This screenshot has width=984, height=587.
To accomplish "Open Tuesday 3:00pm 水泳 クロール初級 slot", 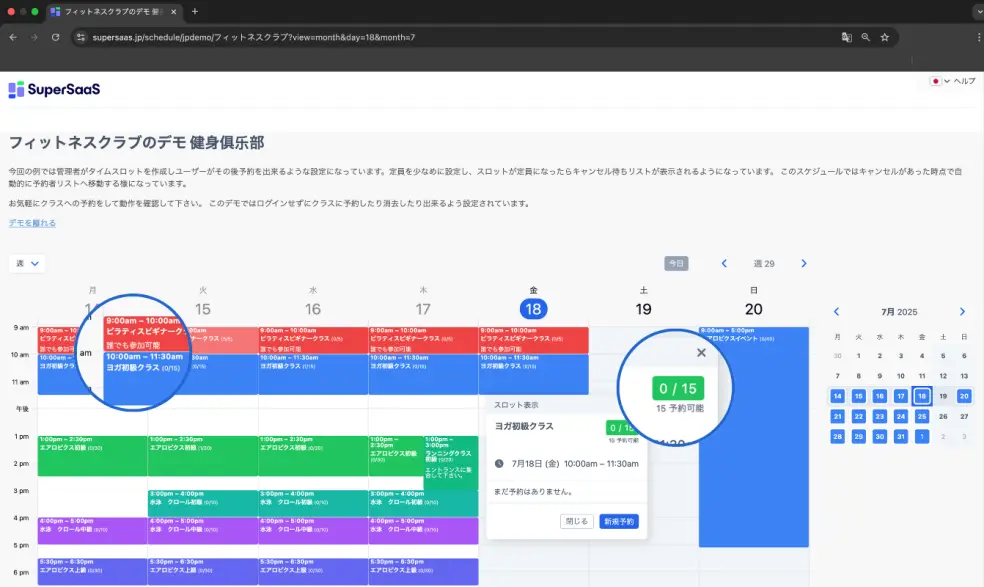I will pyautogui.click(x=203, y=503).
